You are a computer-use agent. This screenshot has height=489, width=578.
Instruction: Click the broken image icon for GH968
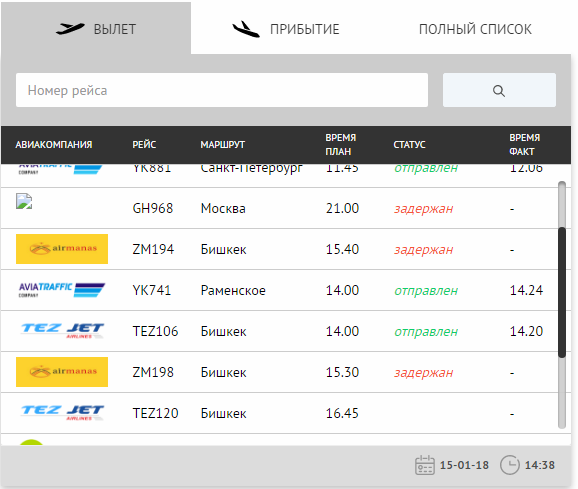pyautogui.click(x=24, y=201)
